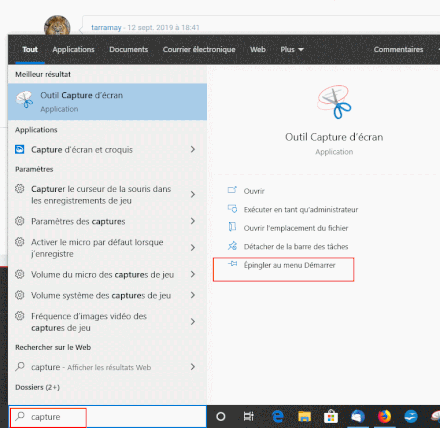440x428 pixels.
Task: Click gear icon beside Fréquence d'images setting
Action: tap(20, 316)
